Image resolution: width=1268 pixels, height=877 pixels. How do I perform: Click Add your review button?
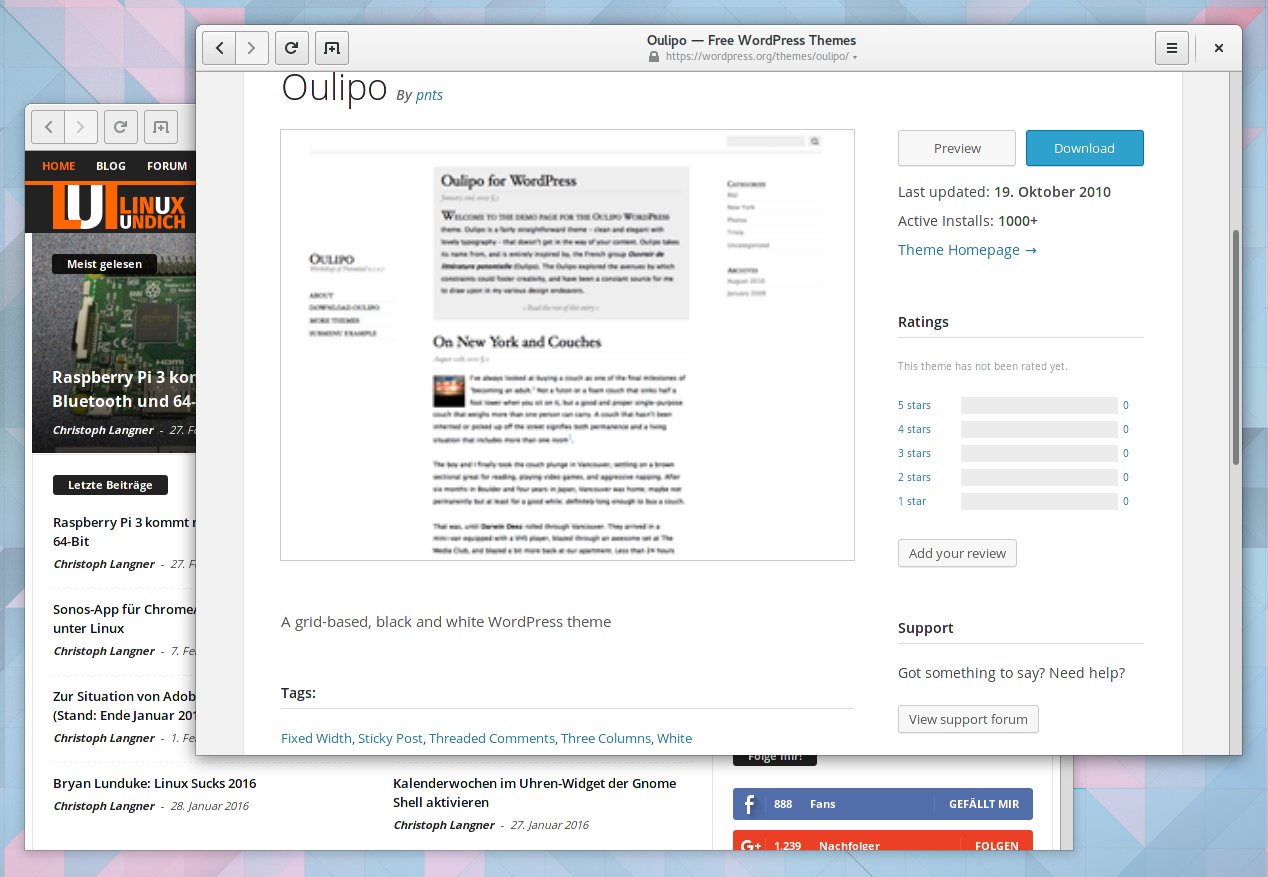click(957, 553)
